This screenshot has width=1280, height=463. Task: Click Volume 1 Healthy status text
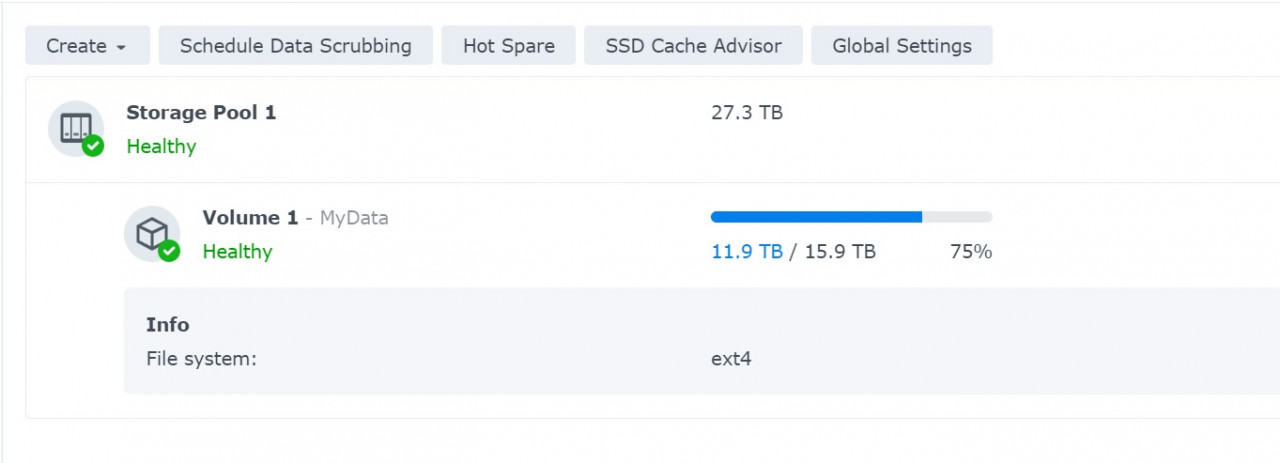pos(237,252)
